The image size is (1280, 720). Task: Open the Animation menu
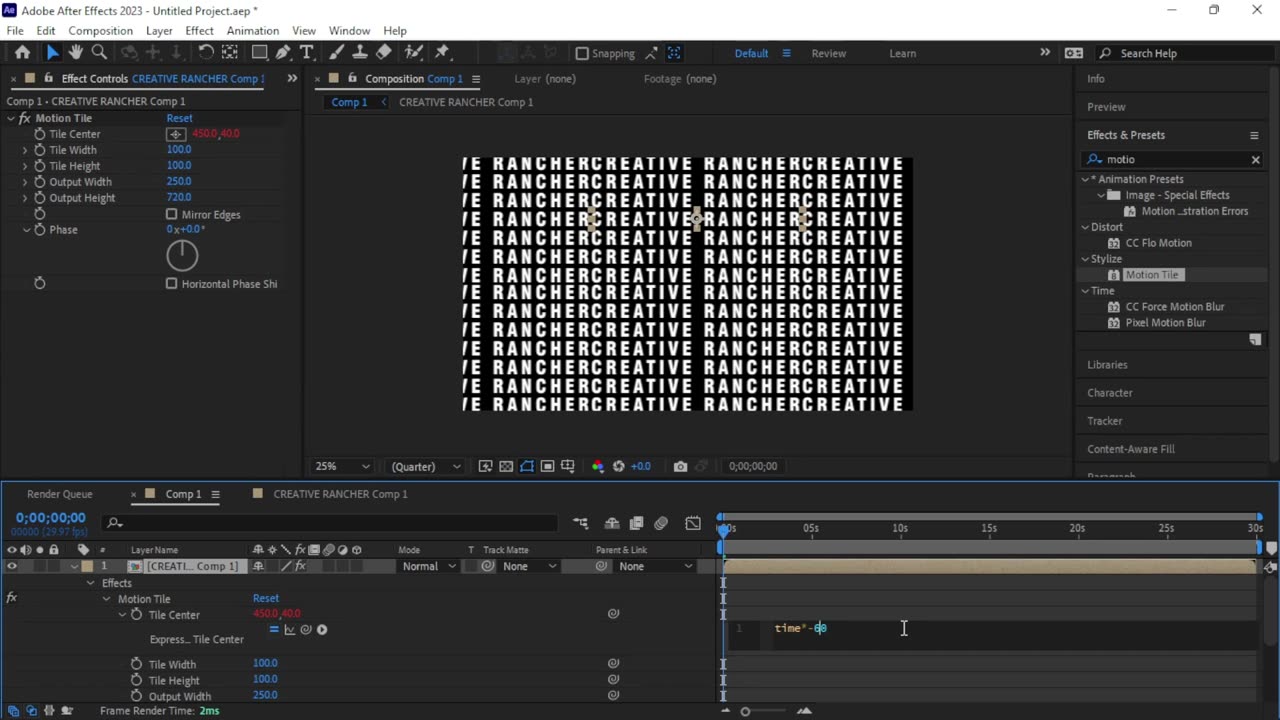coord(252,31)
